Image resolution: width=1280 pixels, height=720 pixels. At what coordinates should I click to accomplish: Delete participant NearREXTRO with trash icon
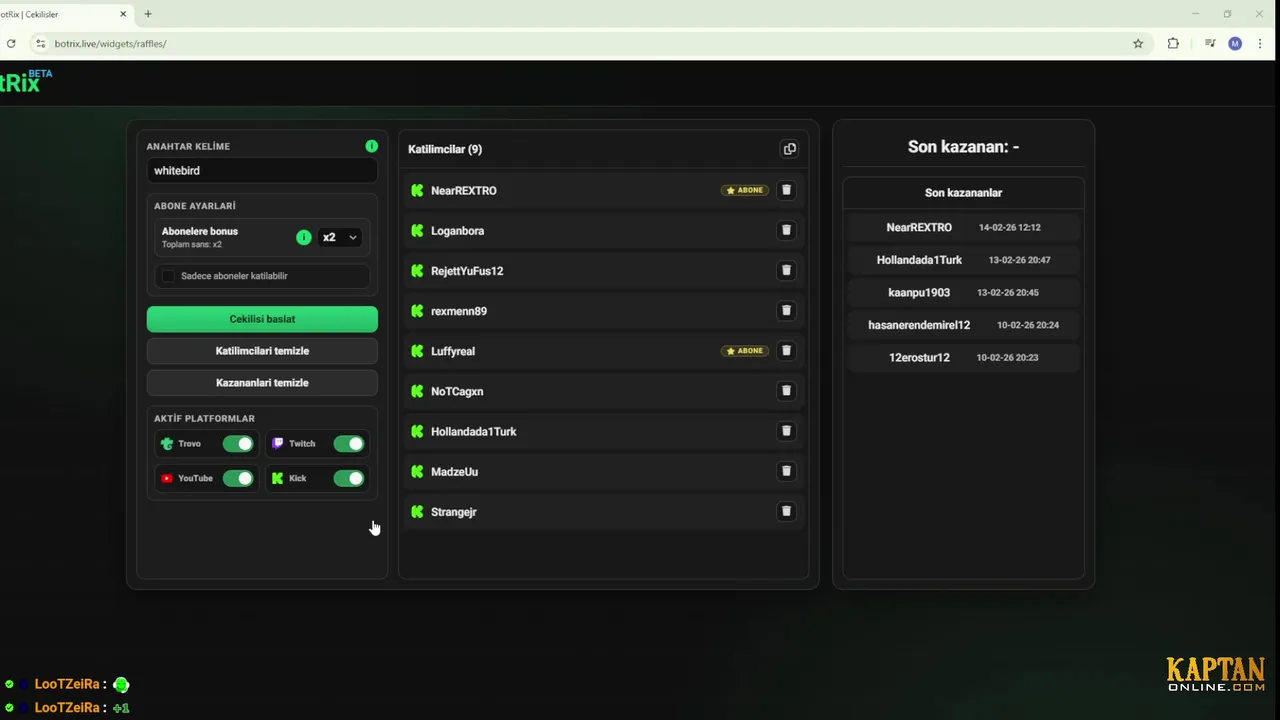click(x=786, y=190)
